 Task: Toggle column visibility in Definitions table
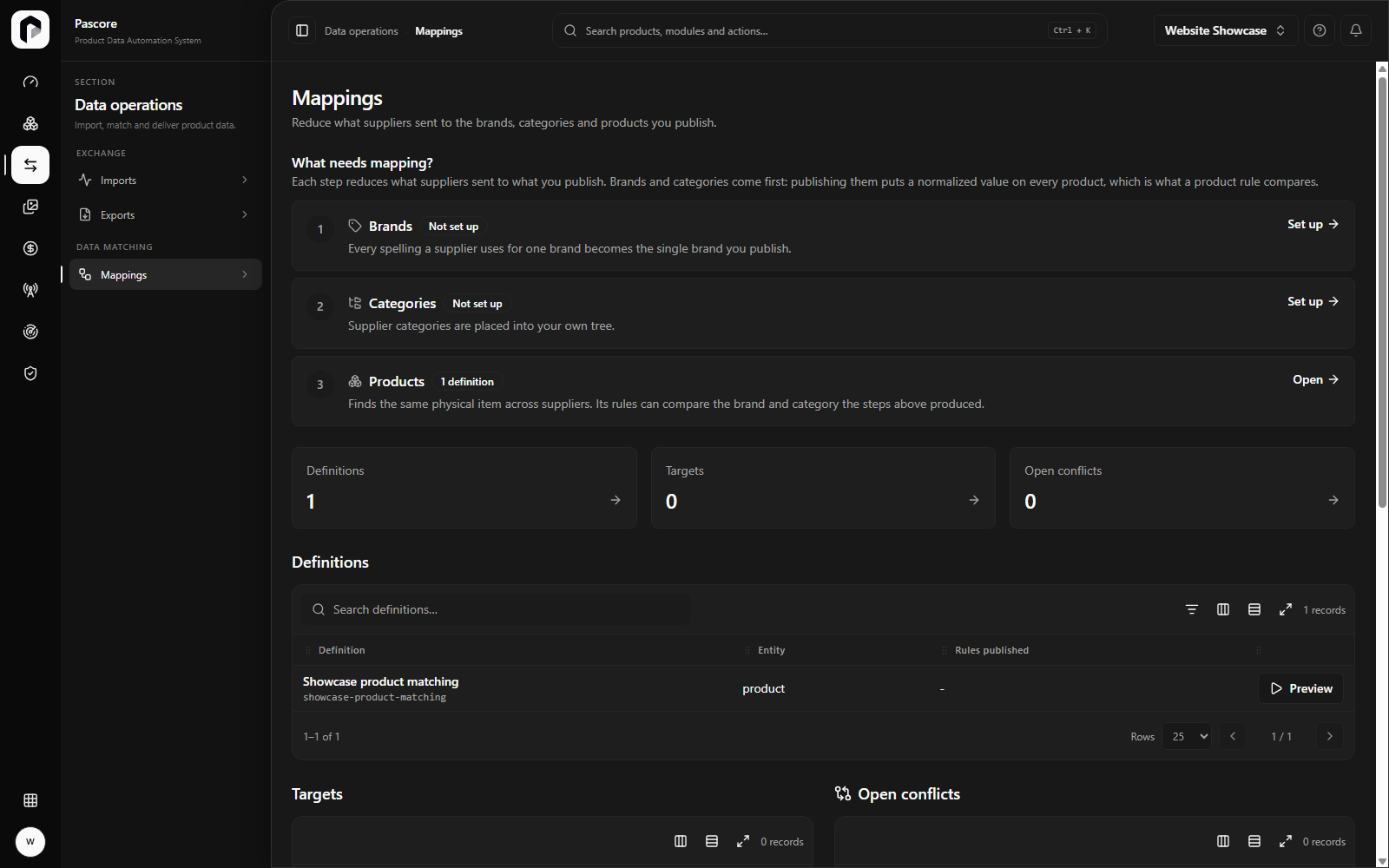click(x=1223, y=609)
